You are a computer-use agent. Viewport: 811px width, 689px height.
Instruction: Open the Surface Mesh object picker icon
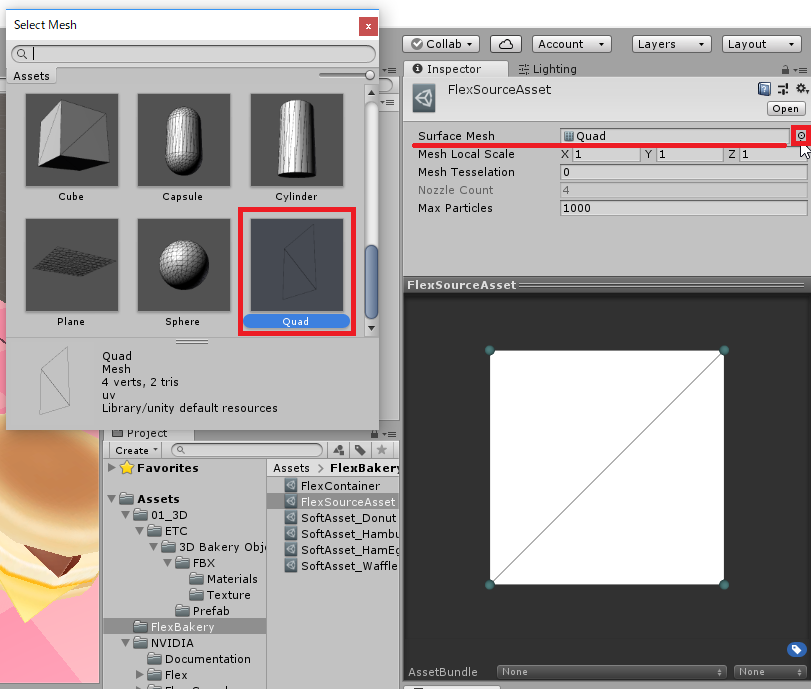click(x=801, y=135)
